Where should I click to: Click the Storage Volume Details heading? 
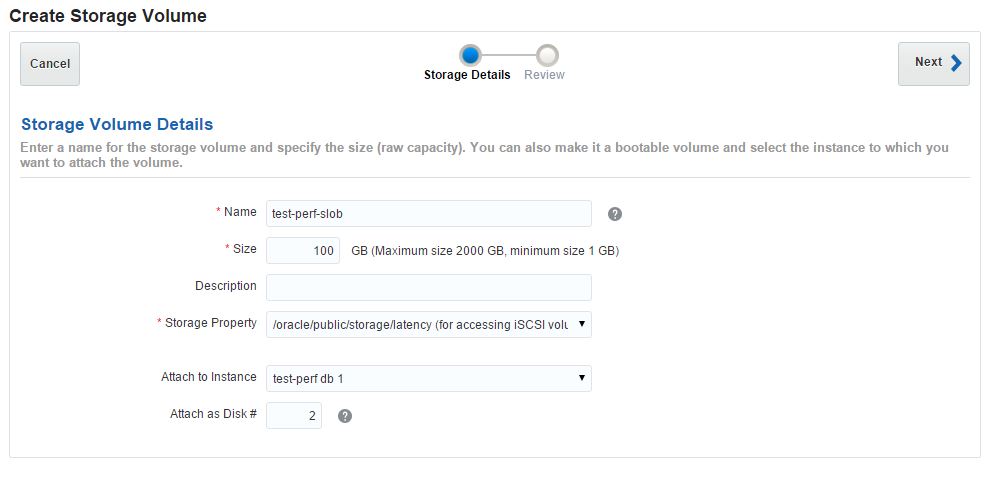(x=117, y=125)
